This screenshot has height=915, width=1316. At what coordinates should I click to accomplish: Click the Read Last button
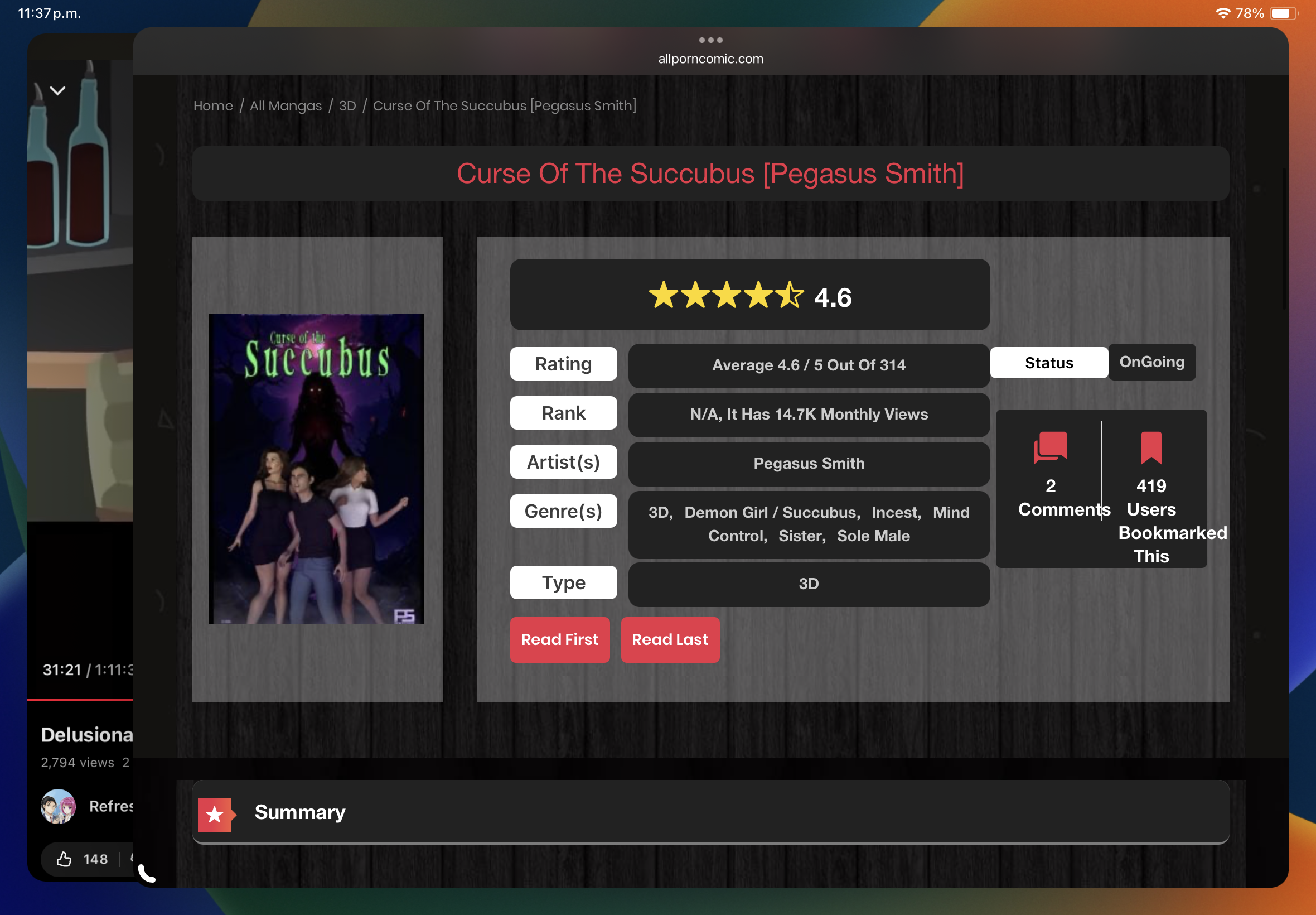[x=670, y=640]
